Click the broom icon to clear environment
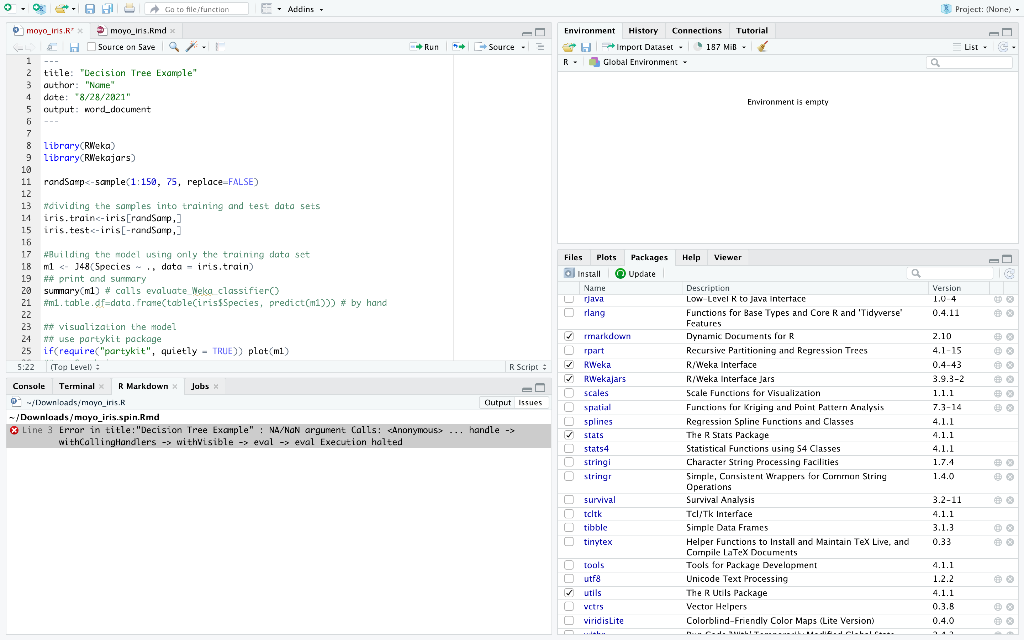The height and width of the screenshot is (640, 1024). click(763, 48)
